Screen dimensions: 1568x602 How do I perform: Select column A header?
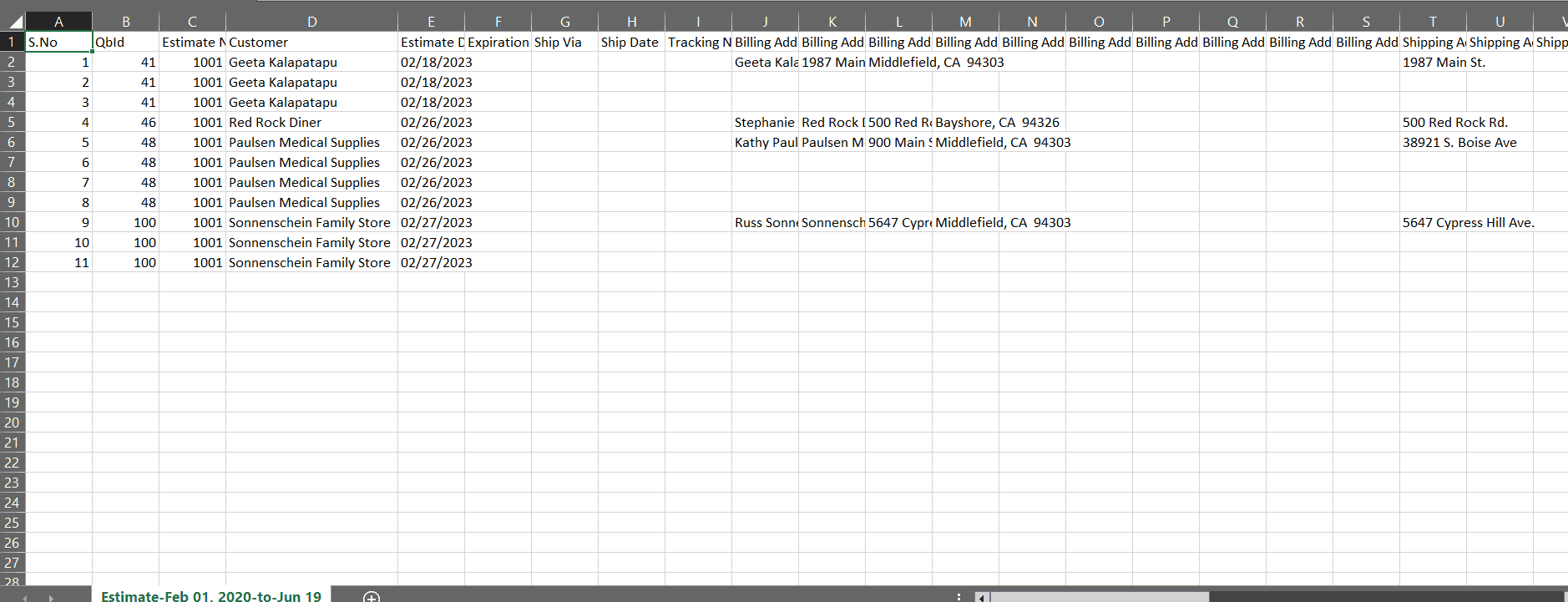pos(58,22)
